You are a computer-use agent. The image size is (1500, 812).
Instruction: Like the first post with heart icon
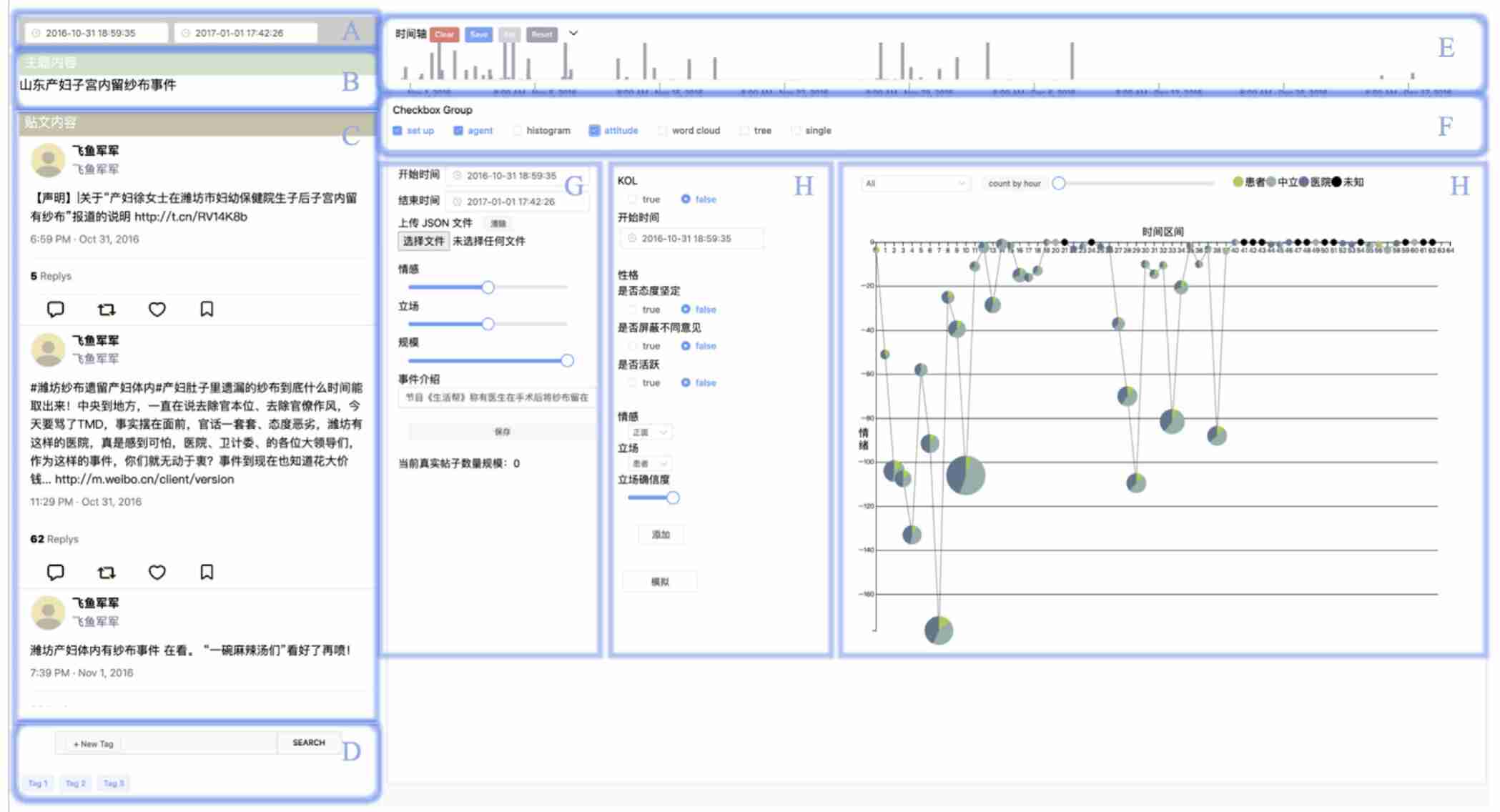157,309
